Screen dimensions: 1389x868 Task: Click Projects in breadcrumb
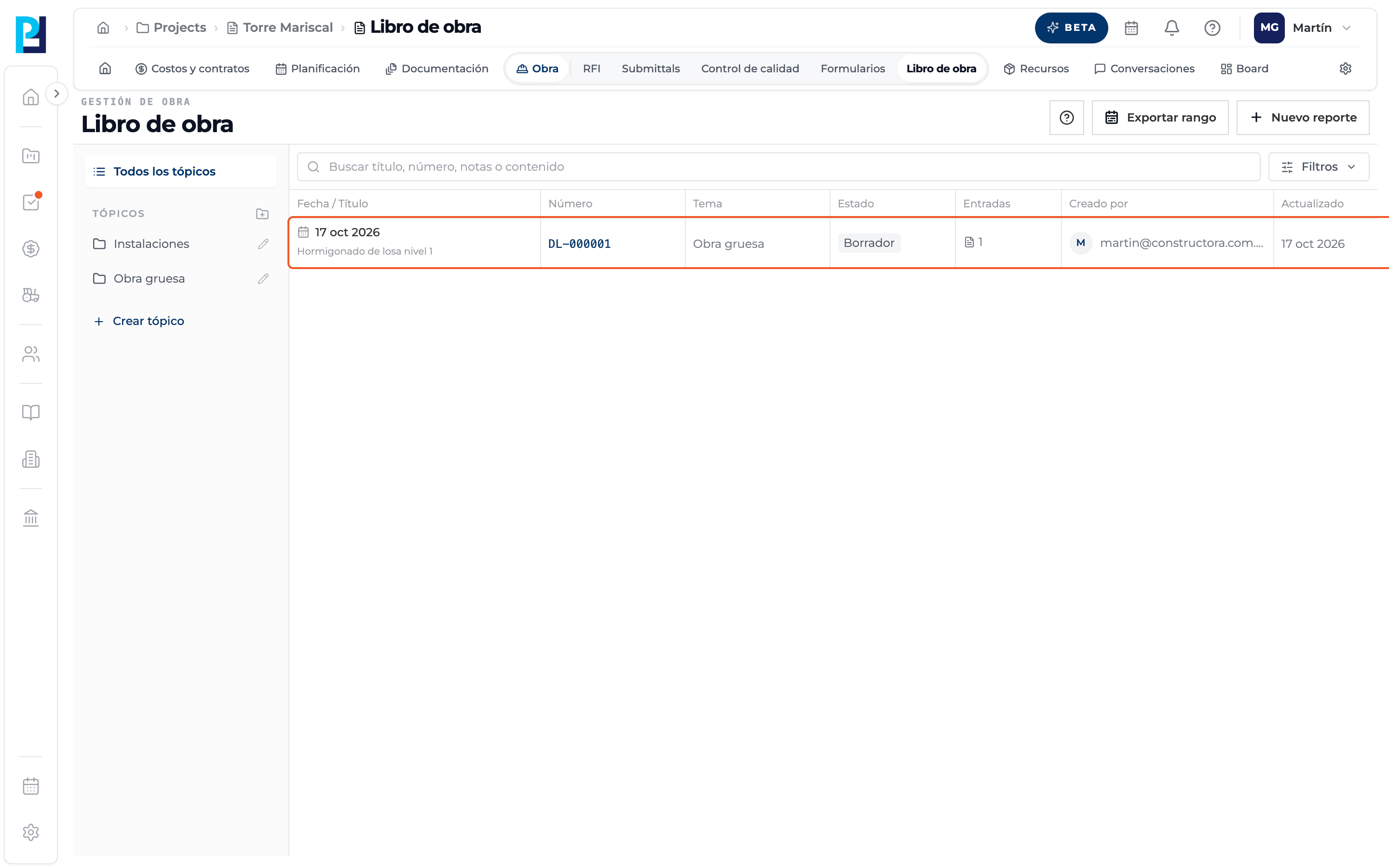171,27
